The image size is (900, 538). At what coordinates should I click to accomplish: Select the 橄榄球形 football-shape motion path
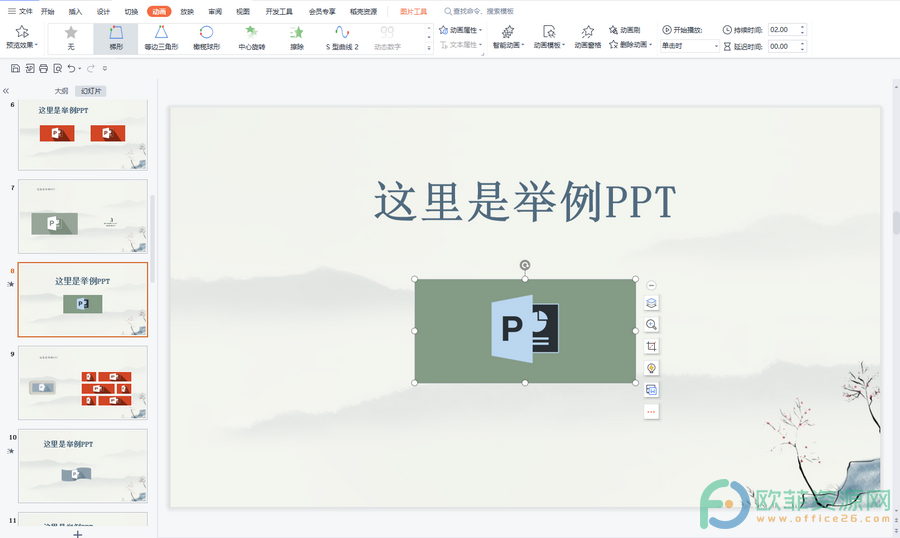tap(207, 38)
